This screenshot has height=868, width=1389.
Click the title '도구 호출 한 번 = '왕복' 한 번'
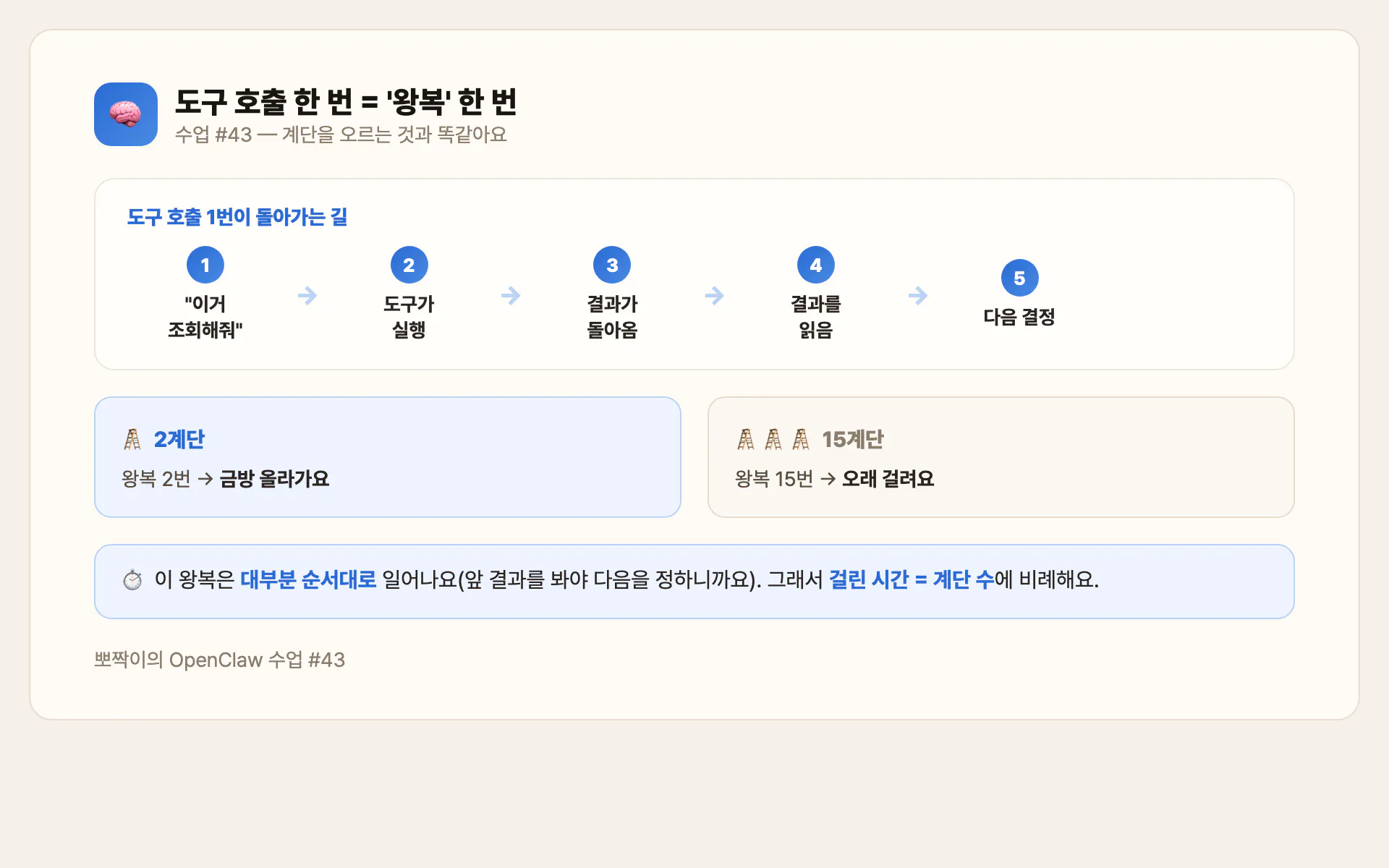point(346,101)
